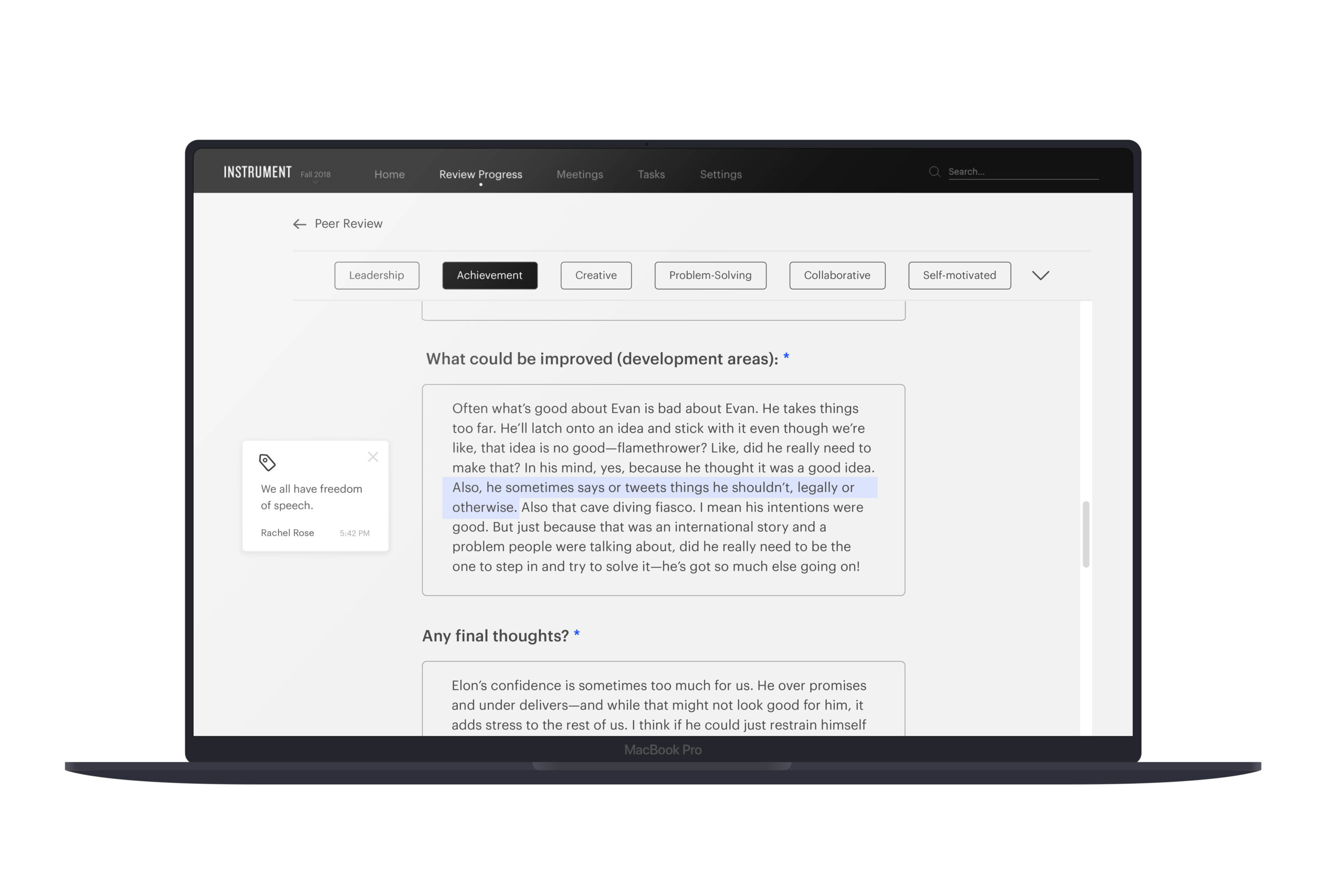Screen dimensions: 1344x896
Task: Click the vertical scrollbar thumb
Action: [1086, 534]
